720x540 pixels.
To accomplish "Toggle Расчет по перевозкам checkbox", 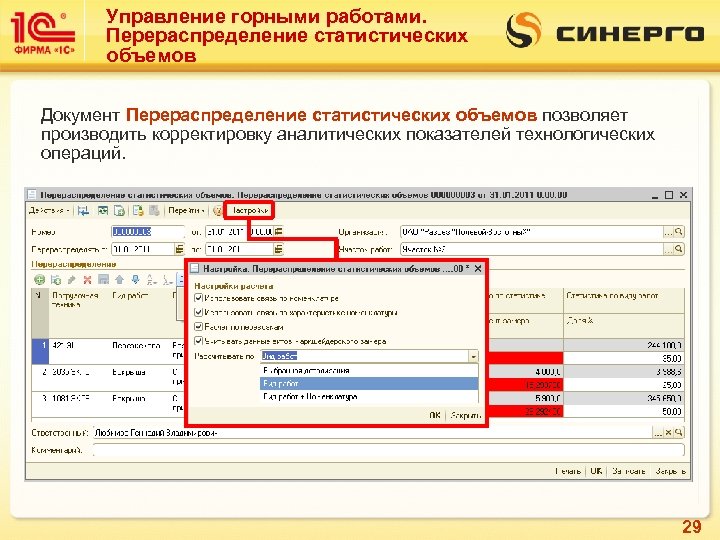I will point(198,327).
